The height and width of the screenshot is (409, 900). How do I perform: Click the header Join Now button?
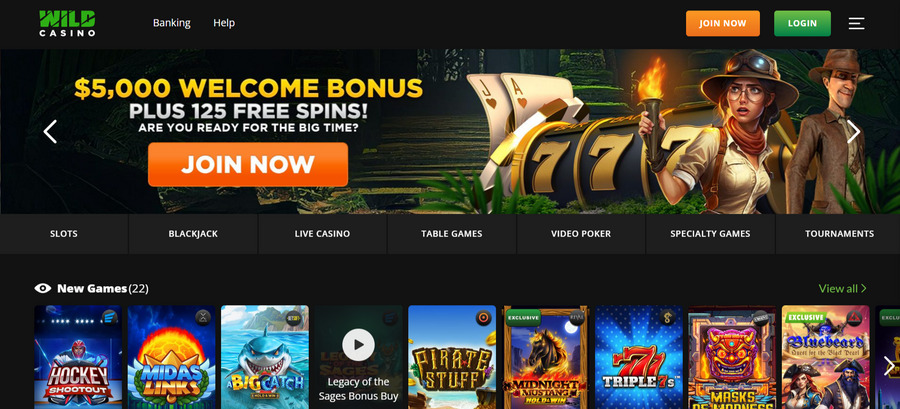[723, 24]
